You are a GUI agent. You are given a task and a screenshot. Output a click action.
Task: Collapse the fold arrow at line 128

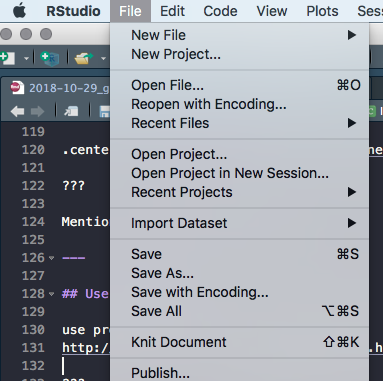pyautogui.click(x=51, y=294)
